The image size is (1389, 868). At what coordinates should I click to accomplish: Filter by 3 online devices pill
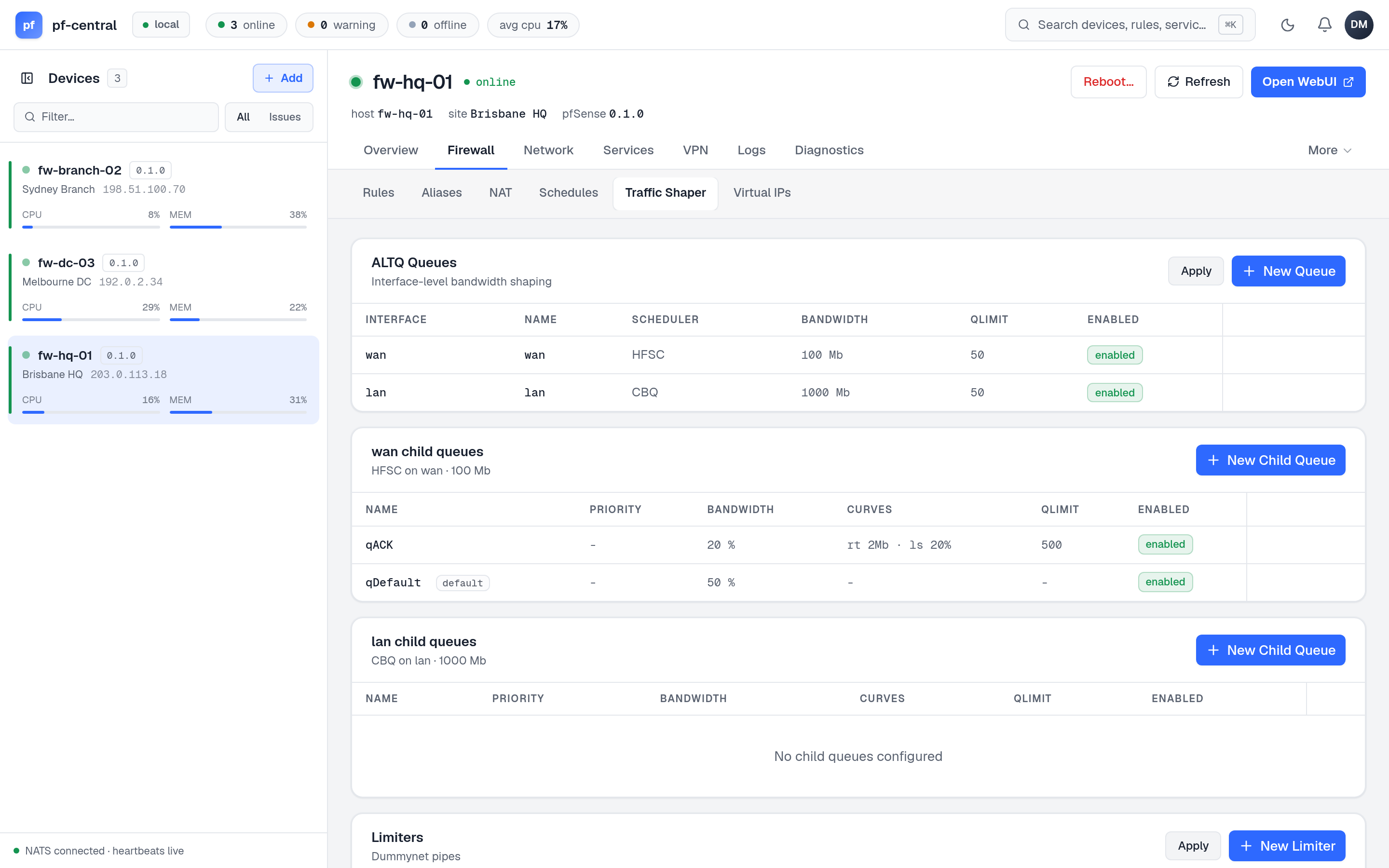click(x=246, y=25)
